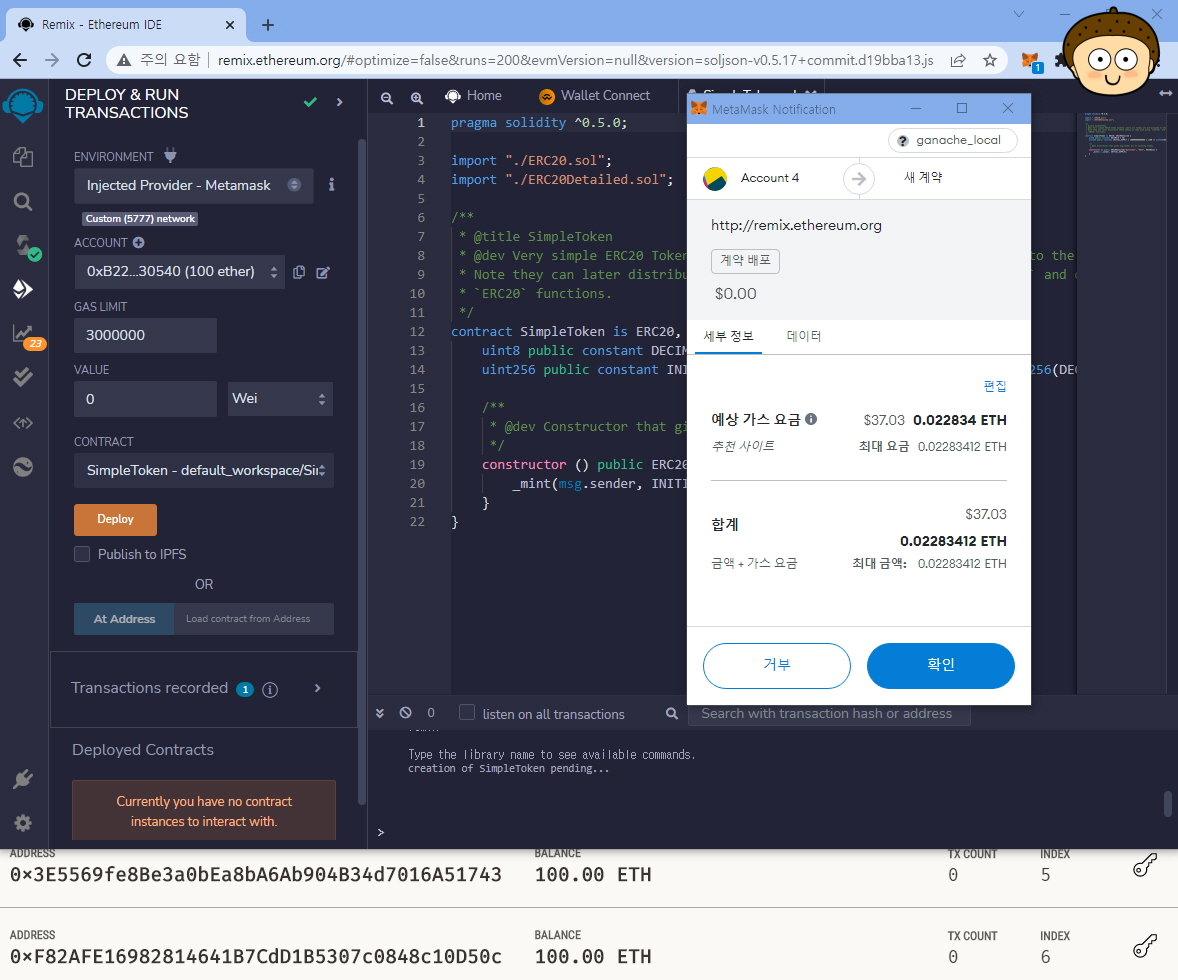Image resolution: width=1178 pixels, height=980 pixels.
Task: Open account selector 0xB22...30540 dropdown
Action: coord(180,271)
